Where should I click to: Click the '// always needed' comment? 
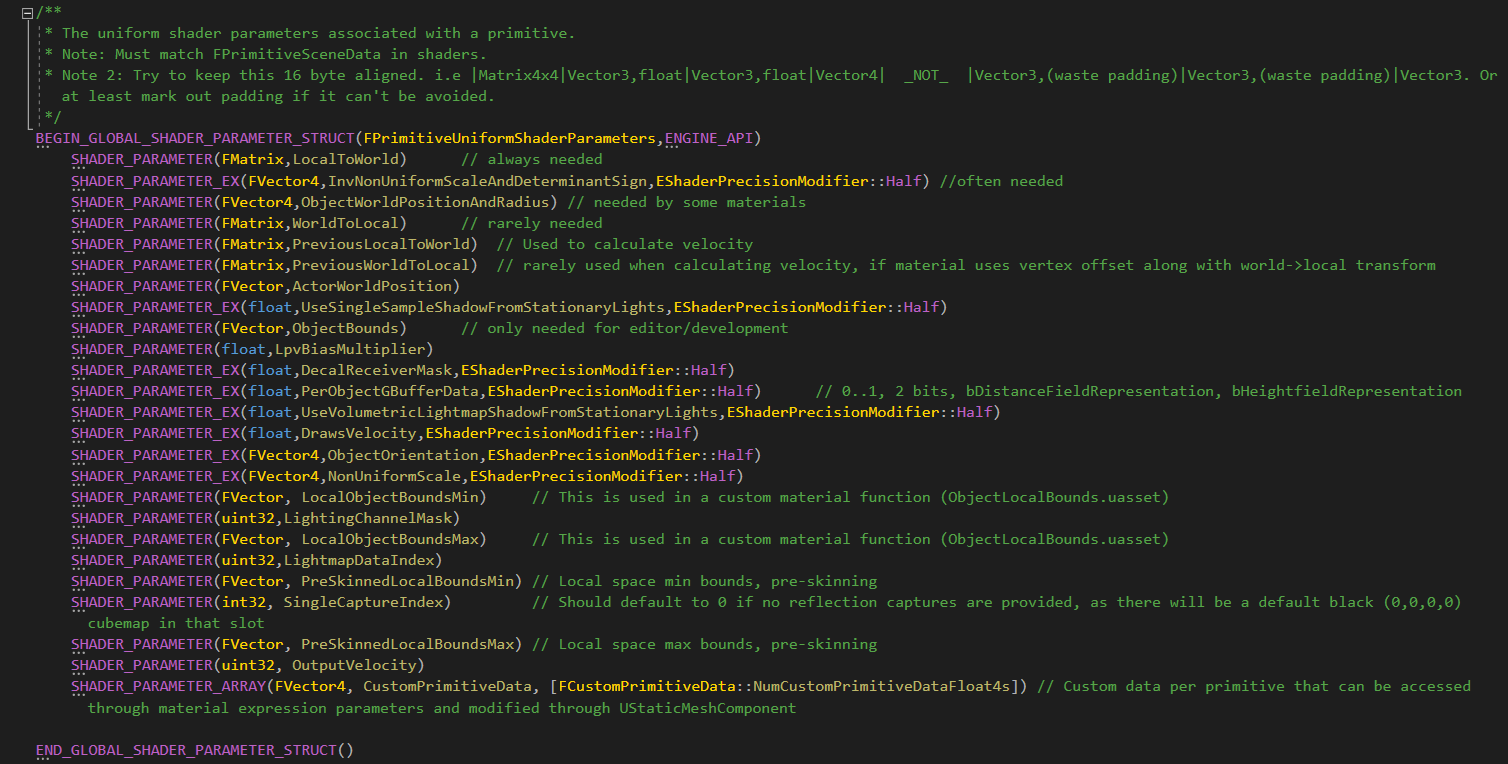click(531, 160)
